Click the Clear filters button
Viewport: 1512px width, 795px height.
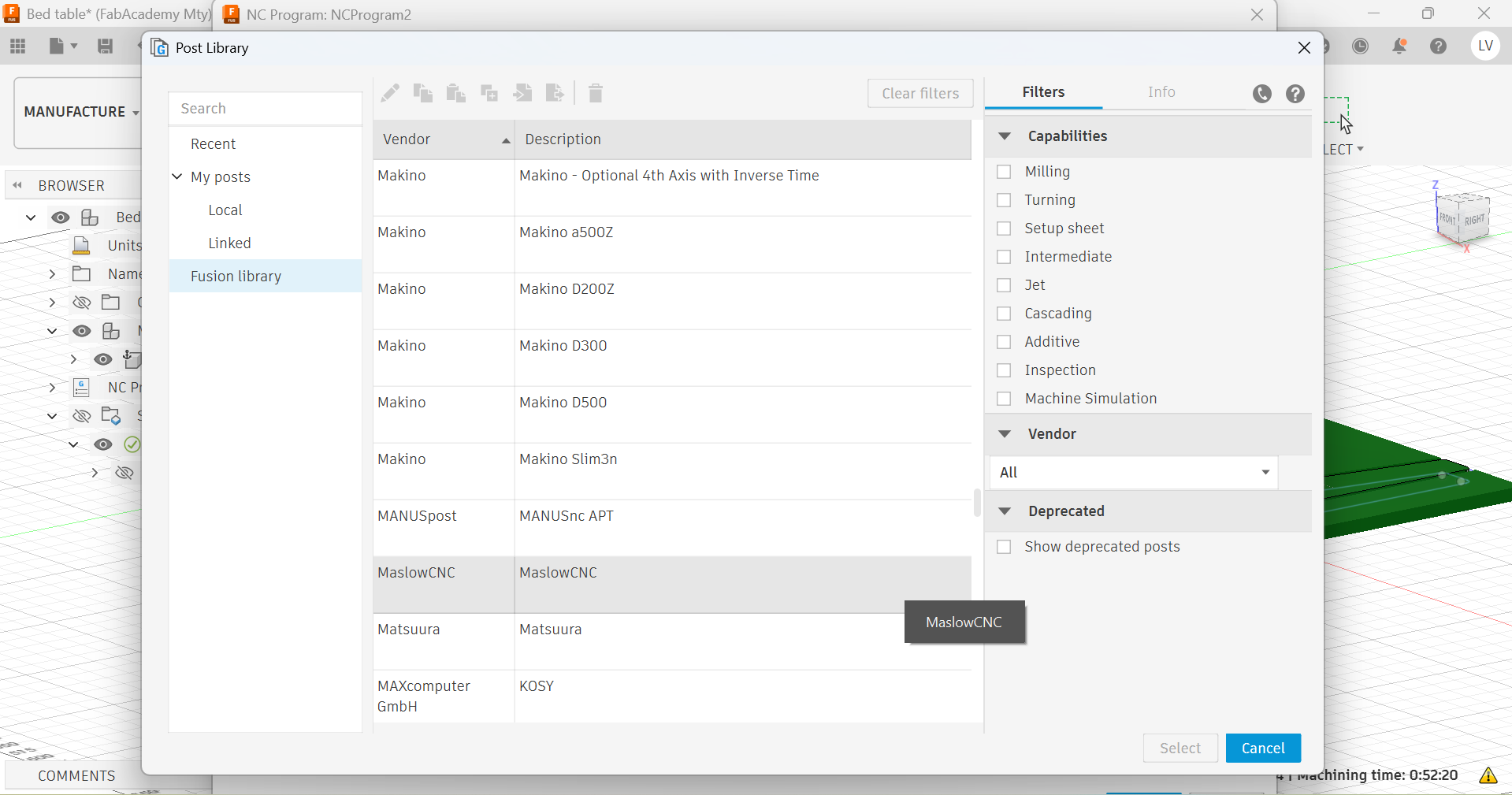point(920,93)
